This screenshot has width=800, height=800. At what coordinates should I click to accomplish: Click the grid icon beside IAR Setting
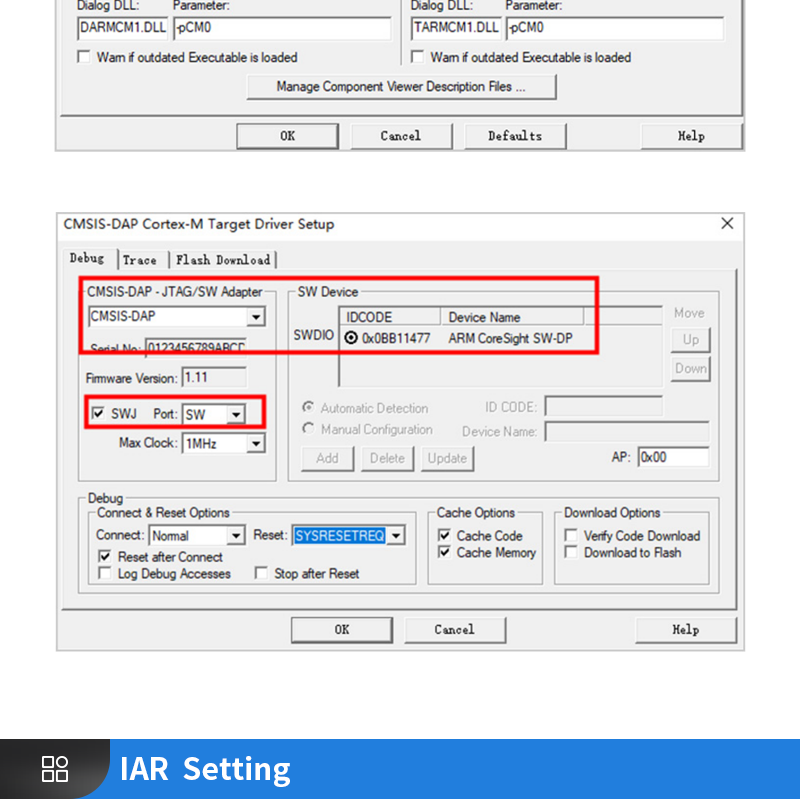coord(55,769)
